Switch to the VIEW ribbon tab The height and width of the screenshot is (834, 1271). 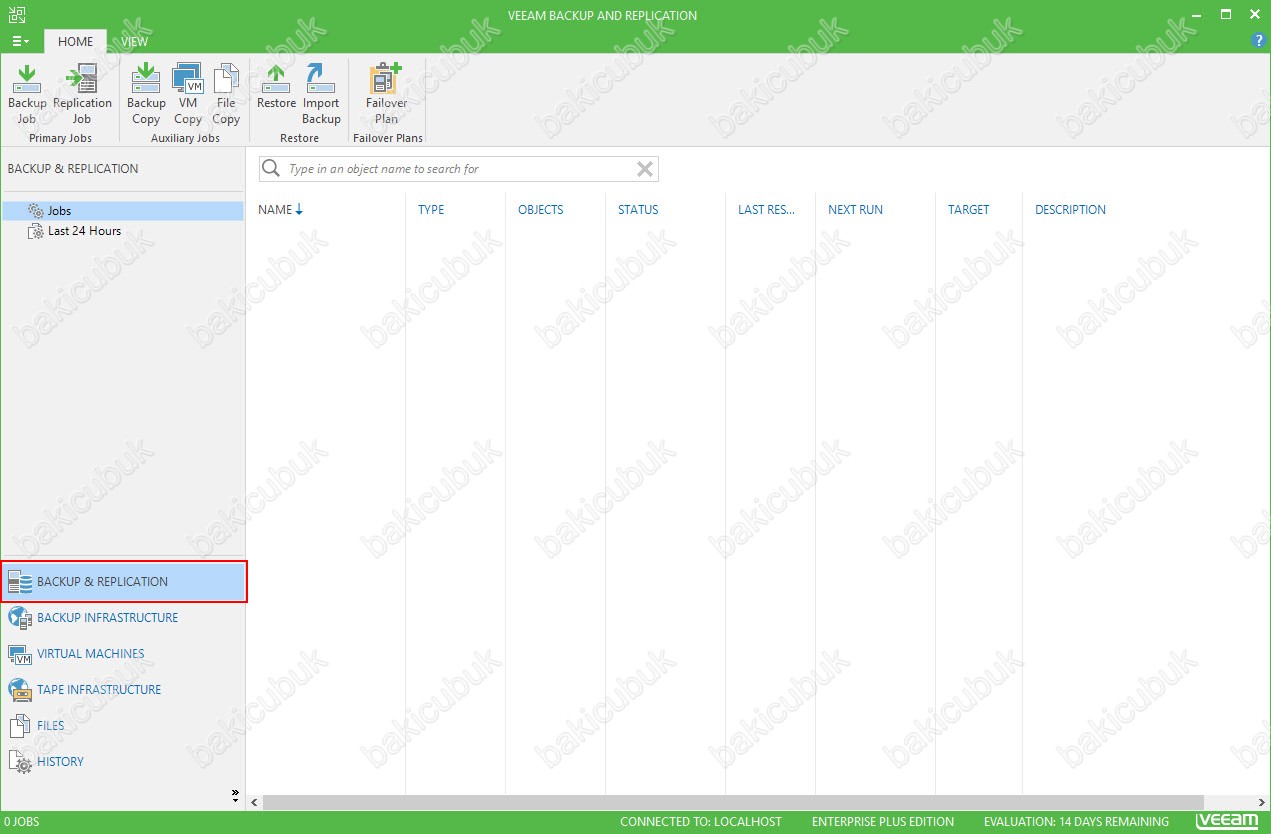134,42
